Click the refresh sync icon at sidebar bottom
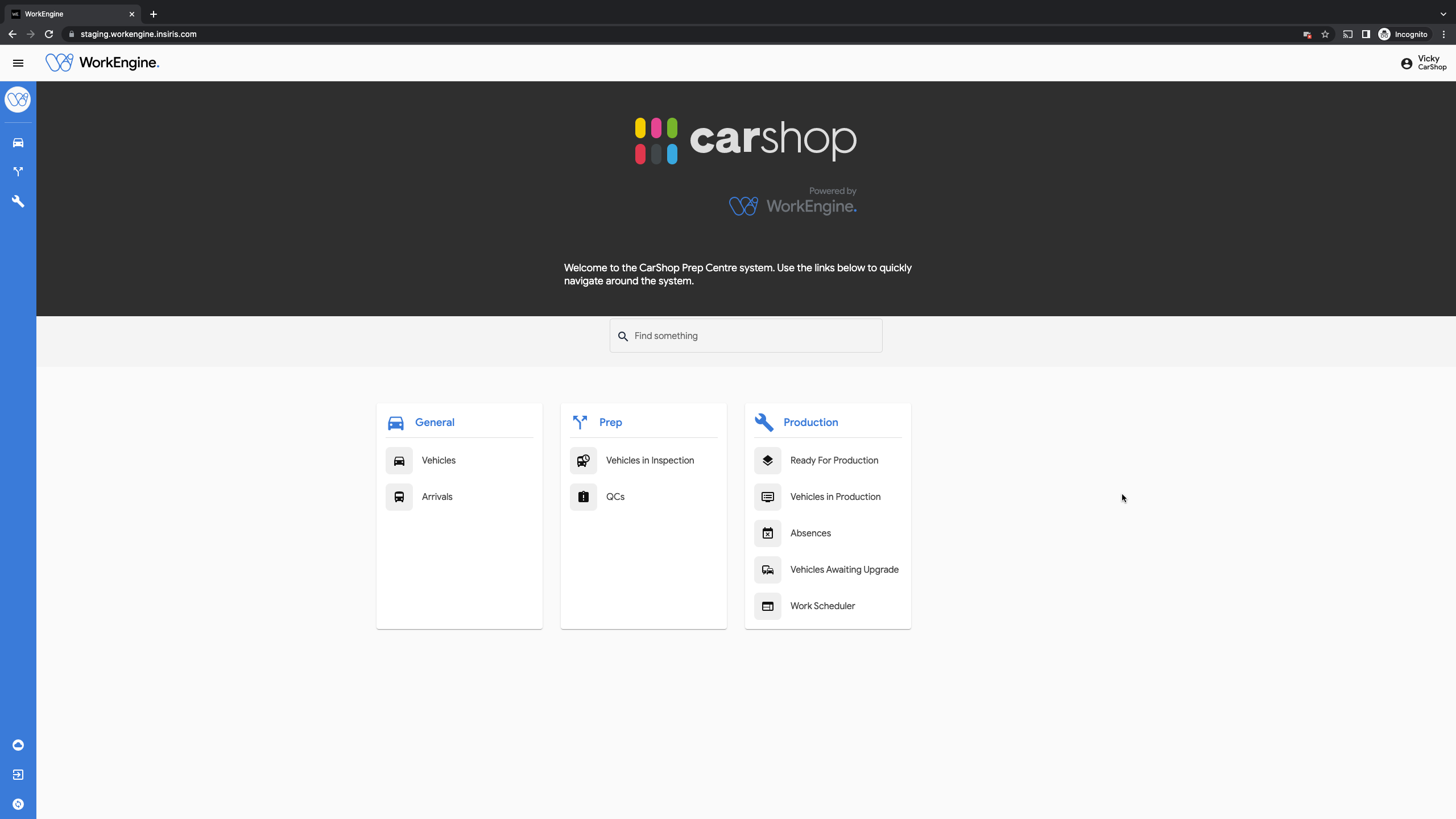 click(18, 804)
